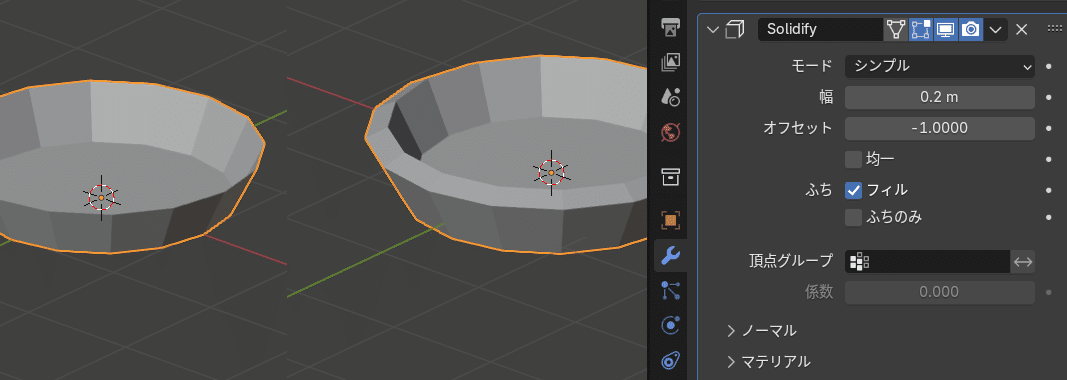Open the World properties tab
Viewport: 1067px width, 380px height.
(670, 131)
